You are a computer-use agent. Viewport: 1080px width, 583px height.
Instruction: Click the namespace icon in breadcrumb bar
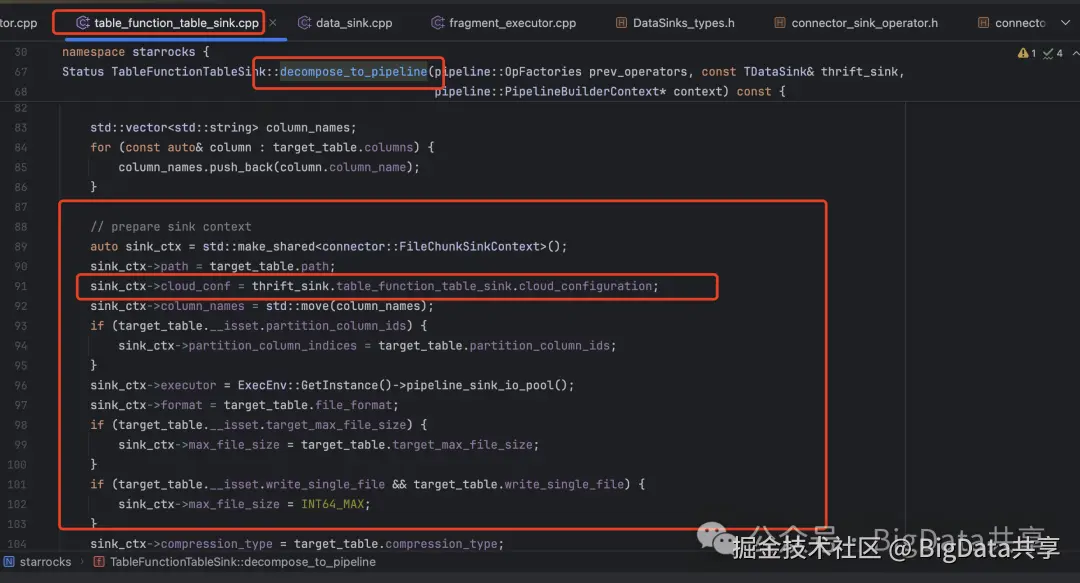(x=9, y=562)
